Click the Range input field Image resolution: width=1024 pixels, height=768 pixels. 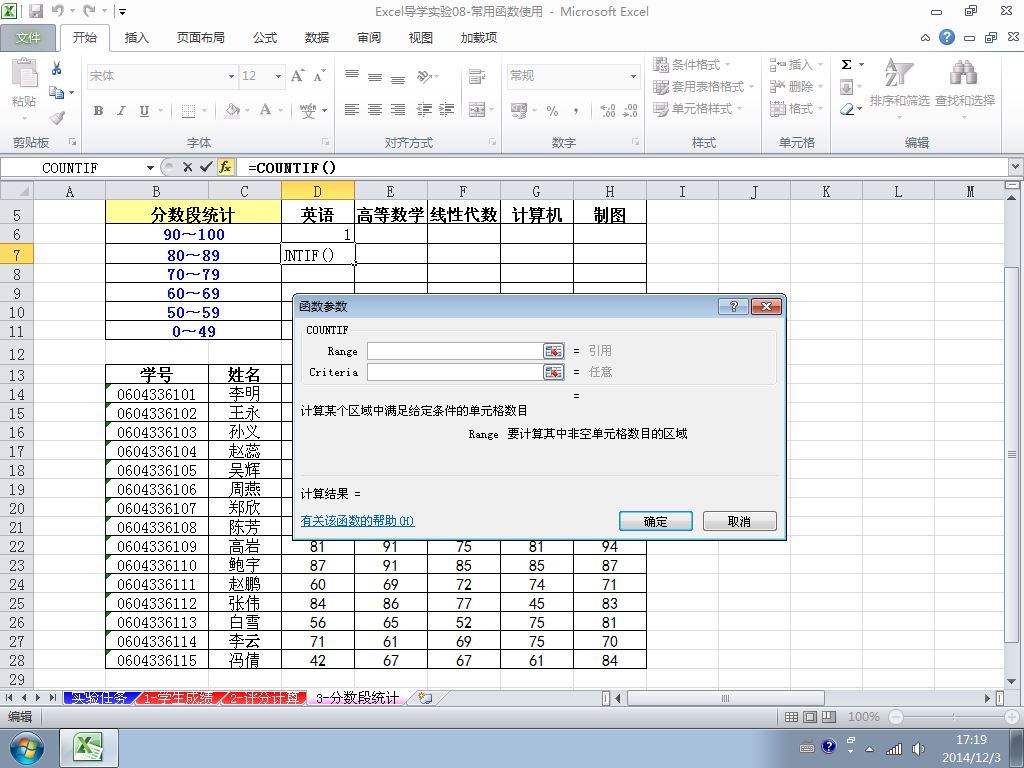click(x=455, y=351)
